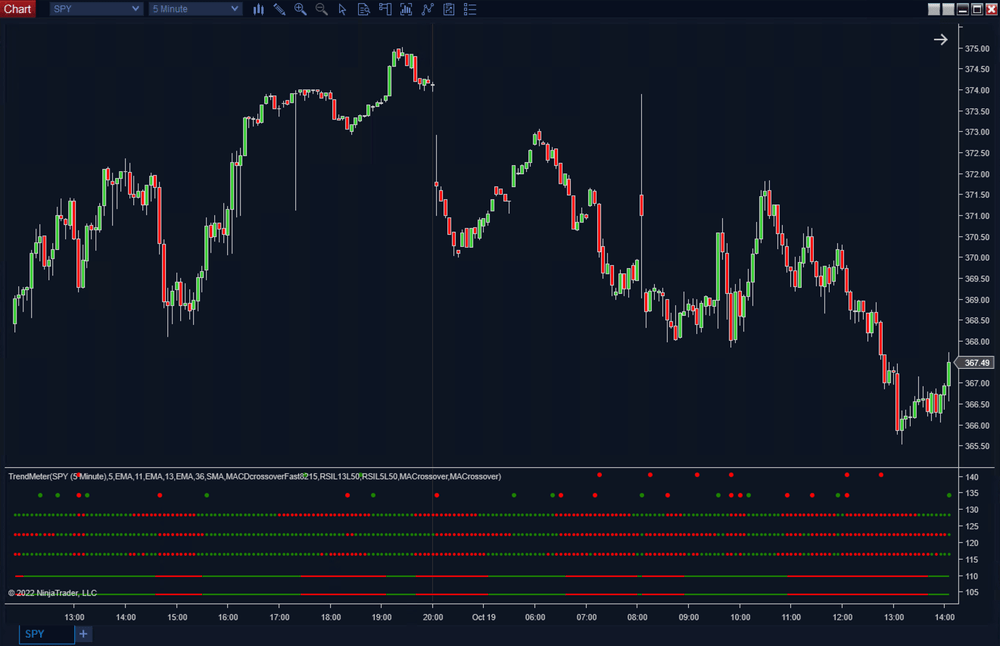Activate the Zoom Out tool
This screenshot has height=646, width=1000.
[x=321, y=9]
